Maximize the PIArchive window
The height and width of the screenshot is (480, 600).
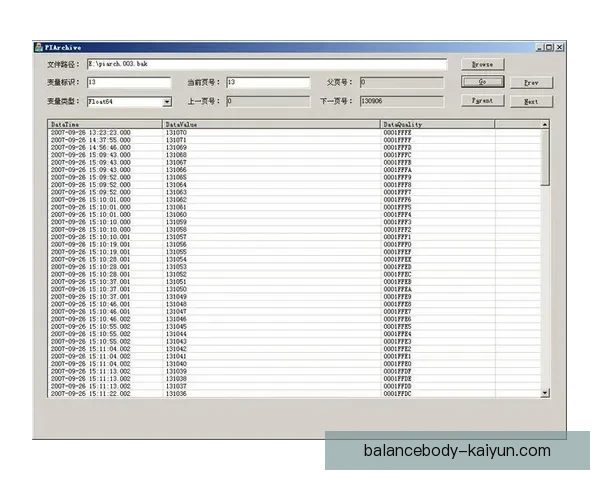tap(549, 47)
